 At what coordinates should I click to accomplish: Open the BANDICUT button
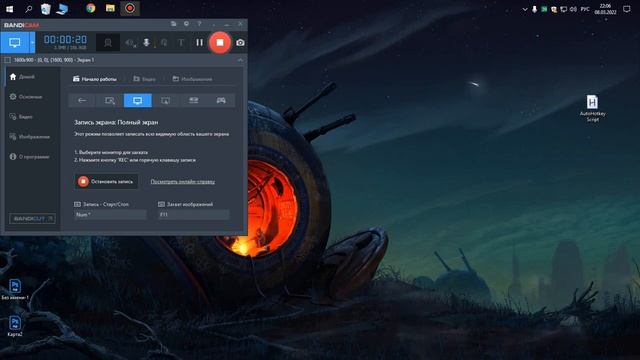click(x=32, y=219)
